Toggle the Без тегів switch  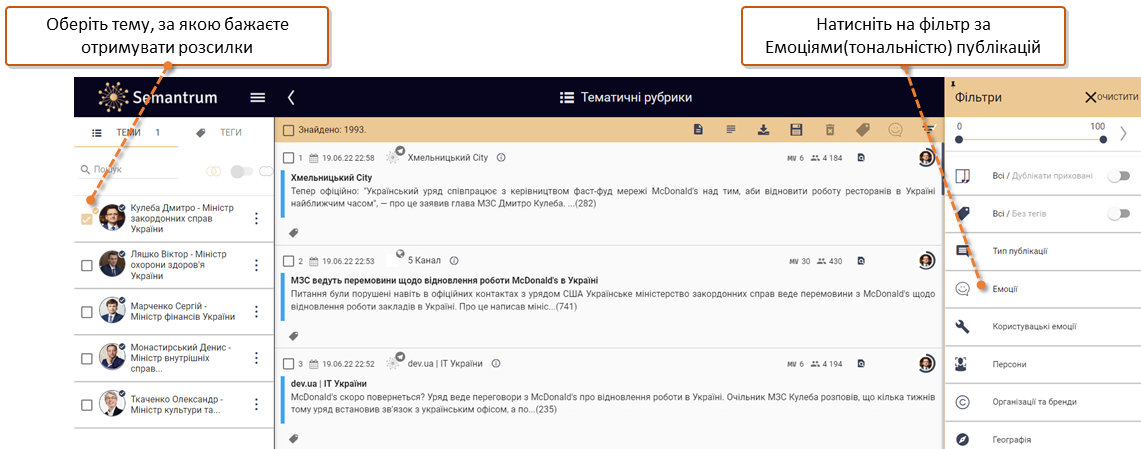pos(1119,213)
